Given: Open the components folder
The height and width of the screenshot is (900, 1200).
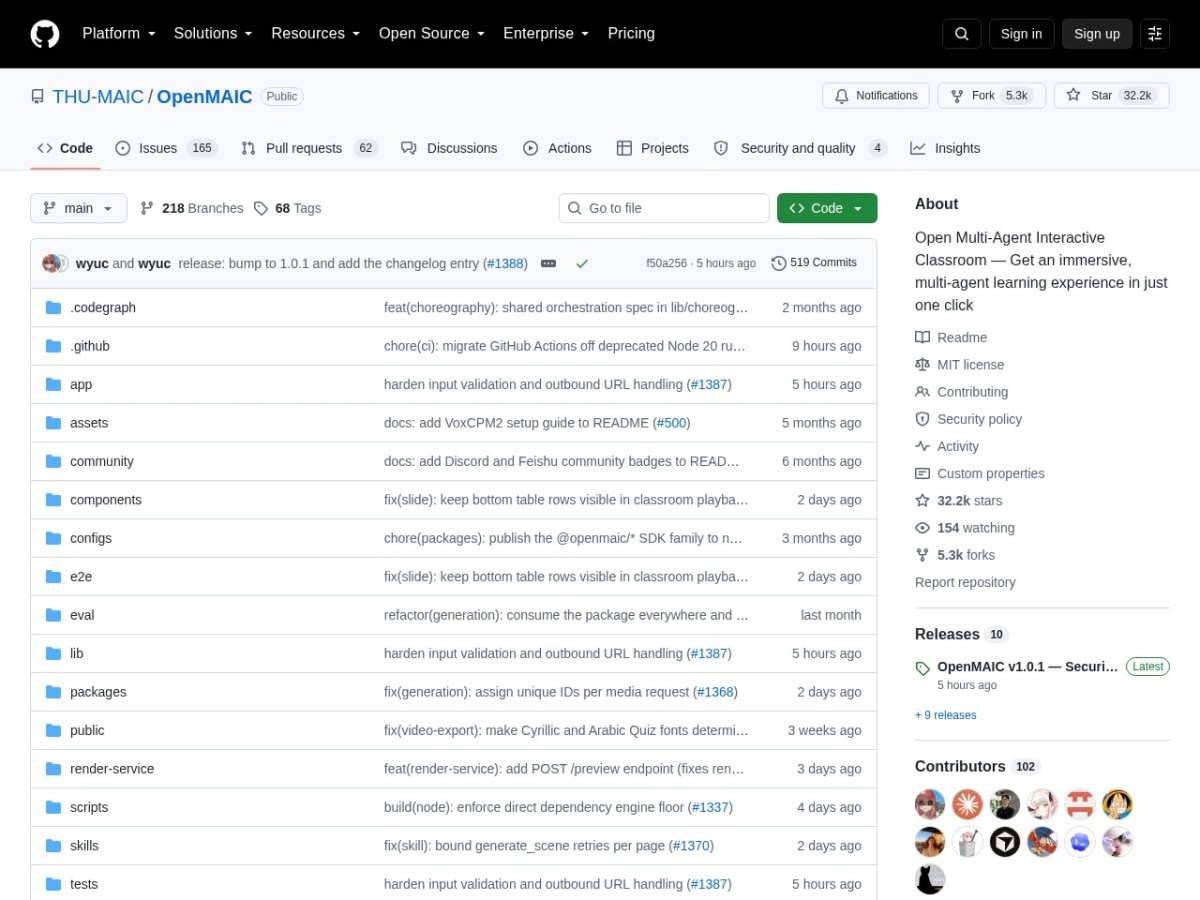Looking at the screenshot, I should (106, 500).
